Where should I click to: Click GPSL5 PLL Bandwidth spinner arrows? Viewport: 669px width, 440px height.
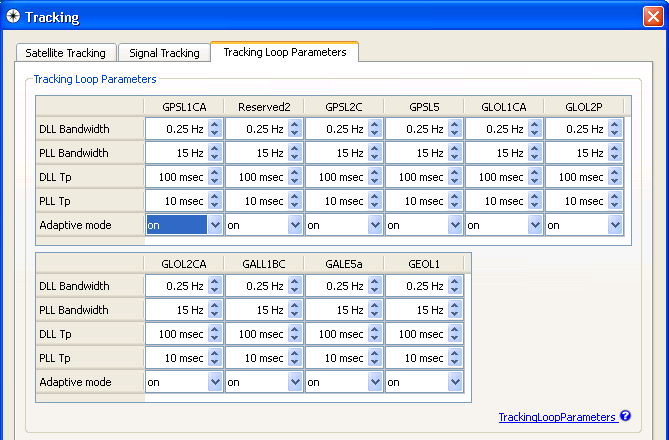(454, 153)
